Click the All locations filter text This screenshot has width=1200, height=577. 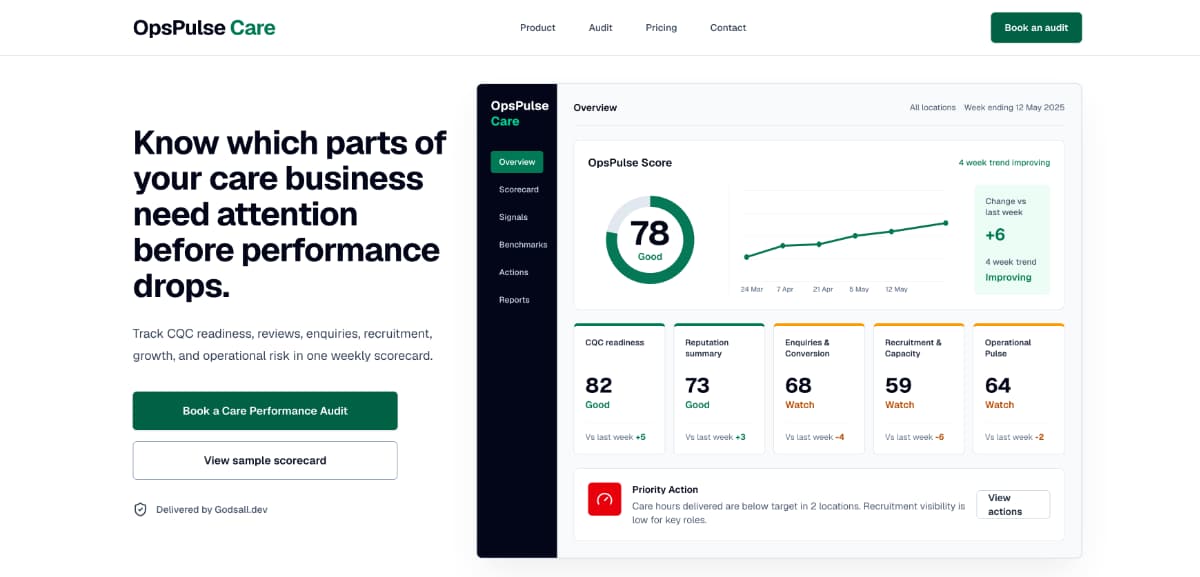[933, 107]
